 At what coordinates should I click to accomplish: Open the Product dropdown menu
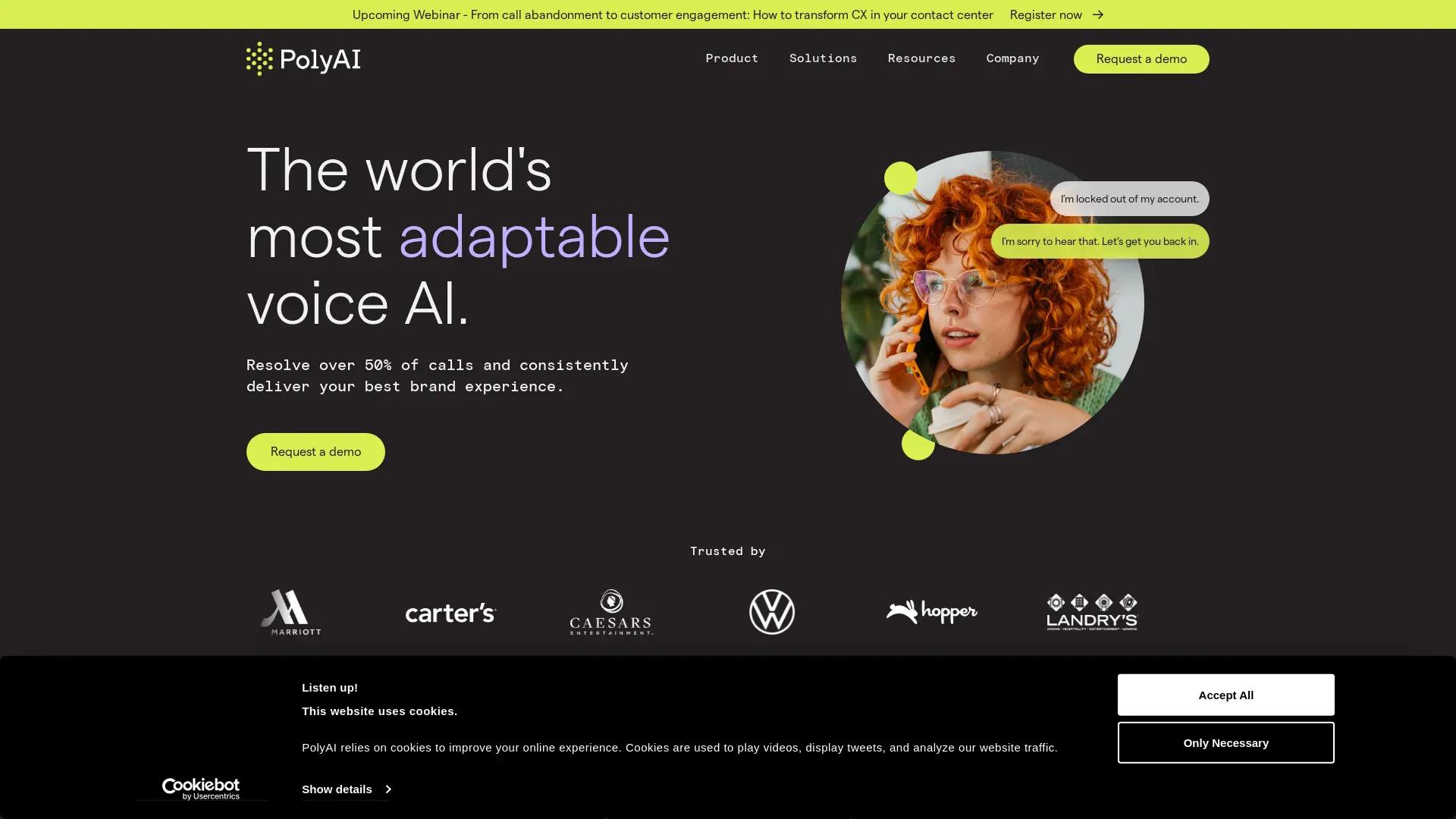click(731, 58)
